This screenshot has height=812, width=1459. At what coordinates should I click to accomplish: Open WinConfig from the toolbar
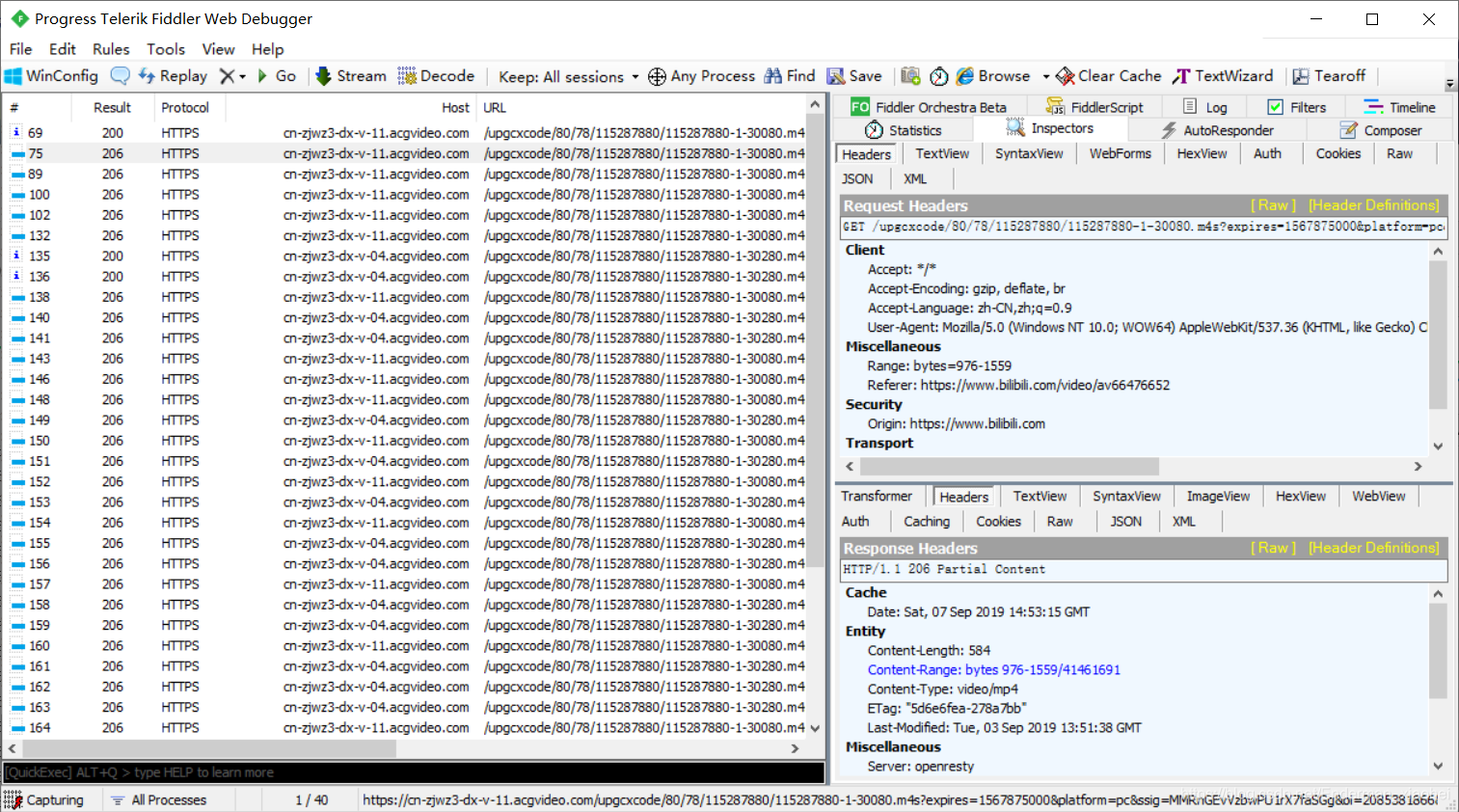click(51, 76)
